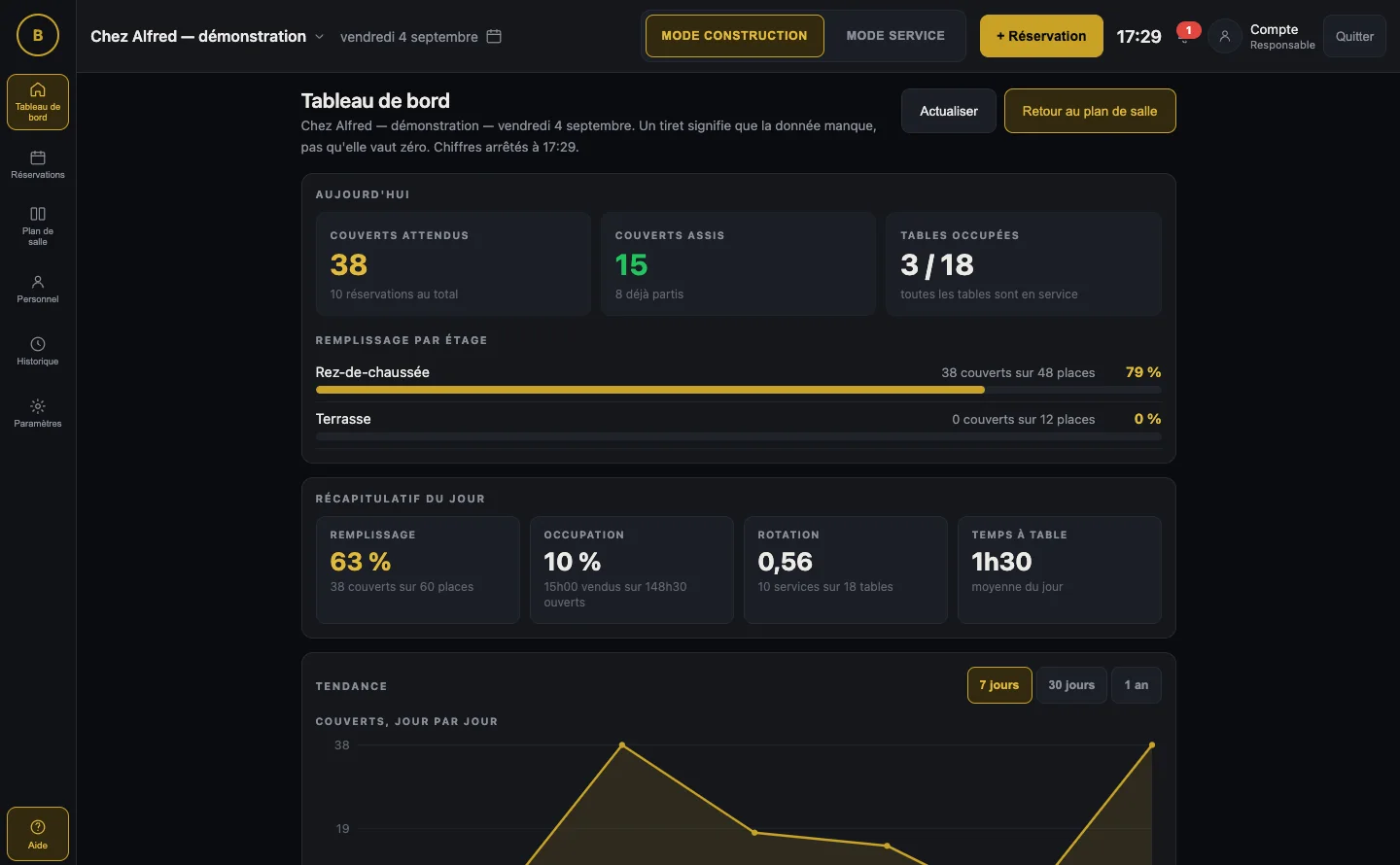Open Historique in the sidebar

click(38, 351)
